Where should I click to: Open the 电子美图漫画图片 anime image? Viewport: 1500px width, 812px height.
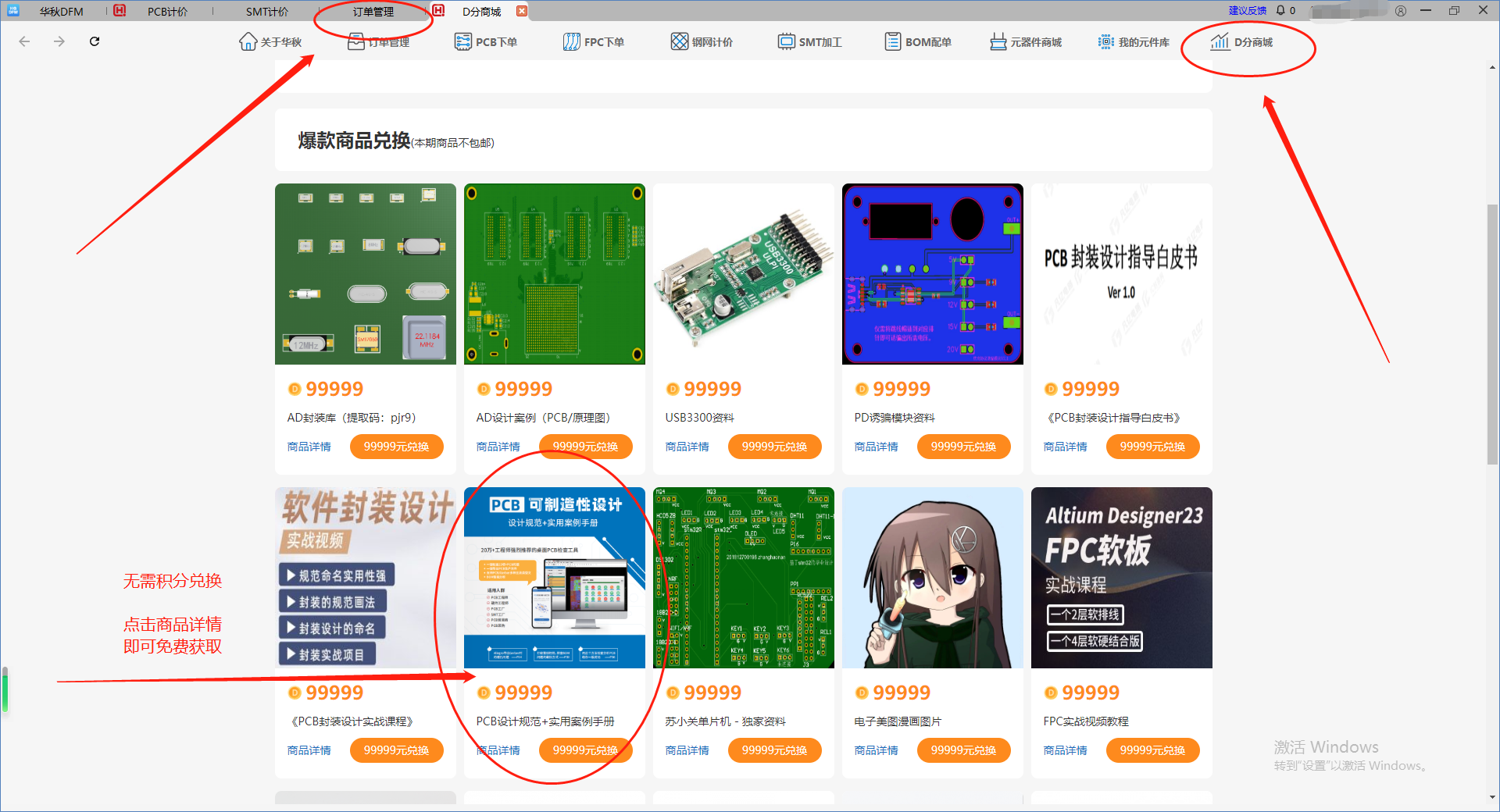(x=933, y=578)
